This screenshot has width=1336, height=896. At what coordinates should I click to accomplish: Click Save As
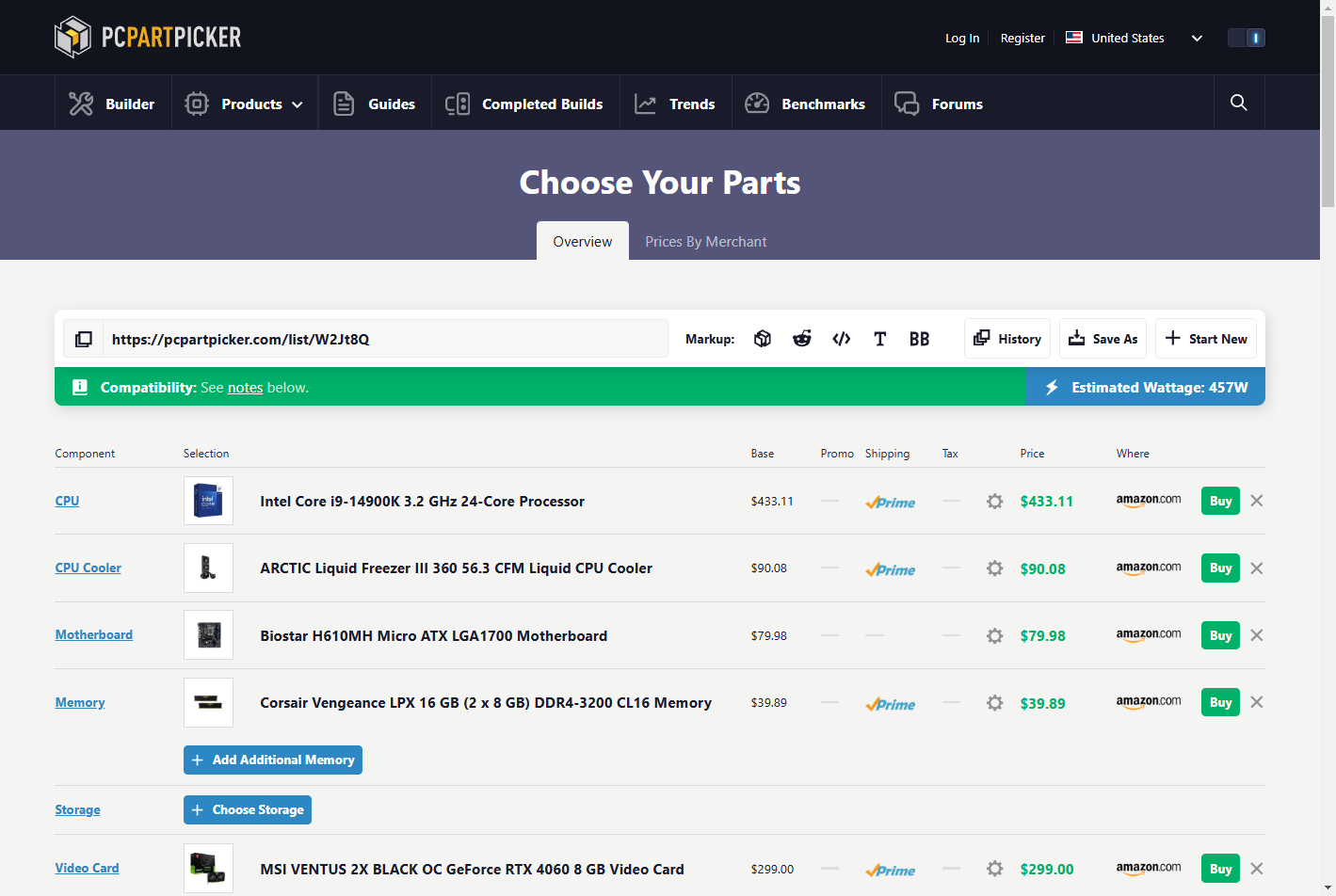1103,339
